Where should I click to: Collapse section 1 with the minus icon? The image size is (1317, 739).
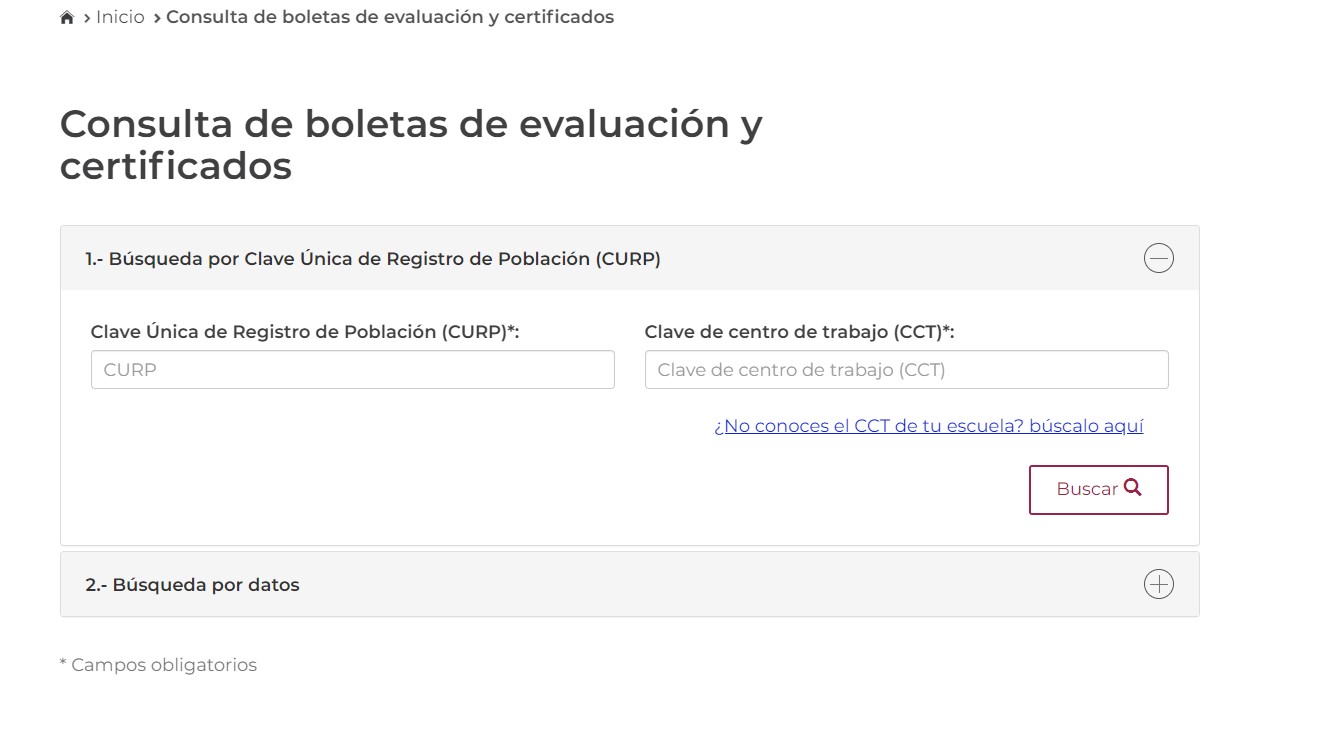coord(1158,259)
